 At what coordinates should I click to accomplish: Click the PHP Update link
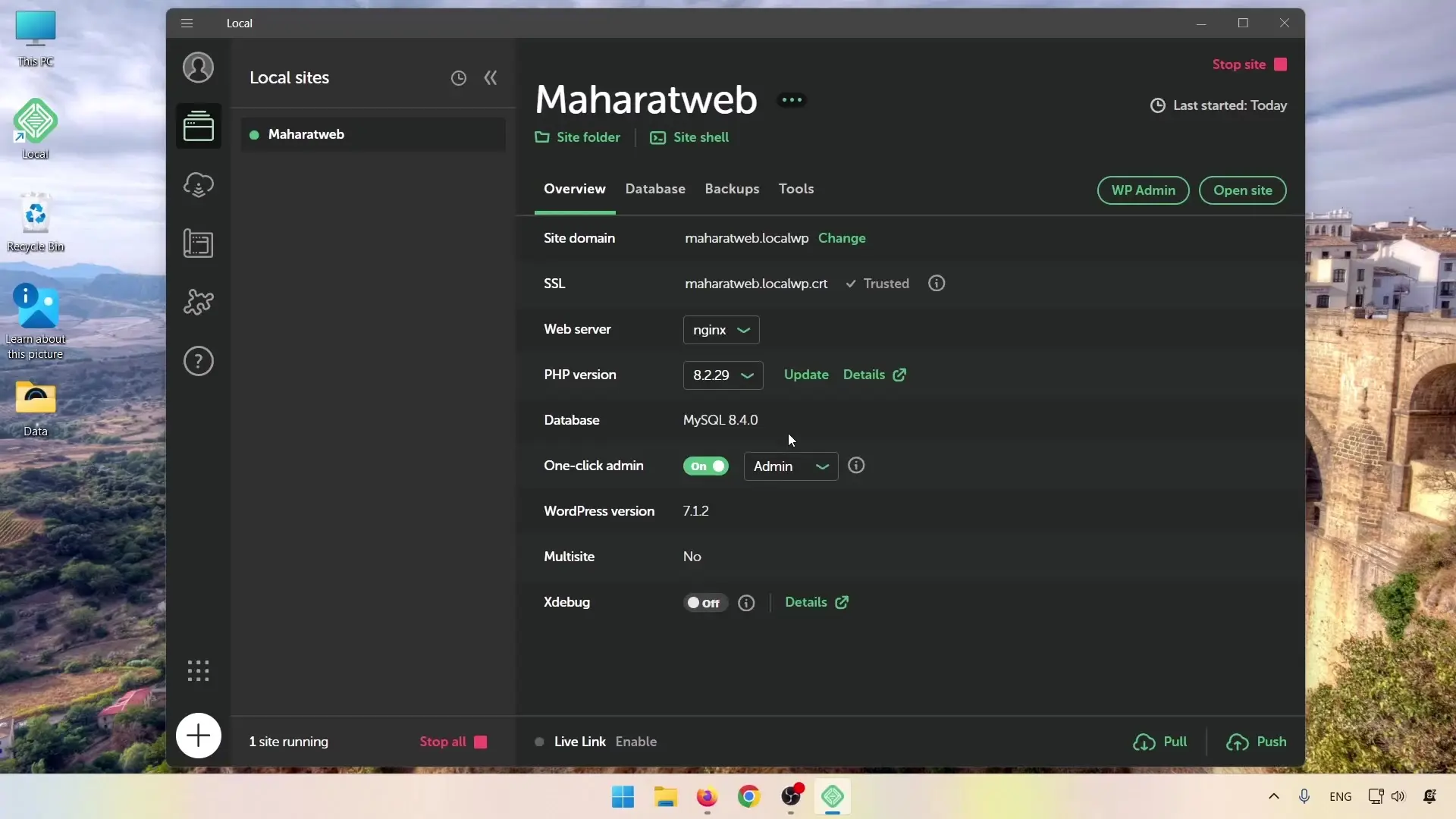click(x=806, y=375)
